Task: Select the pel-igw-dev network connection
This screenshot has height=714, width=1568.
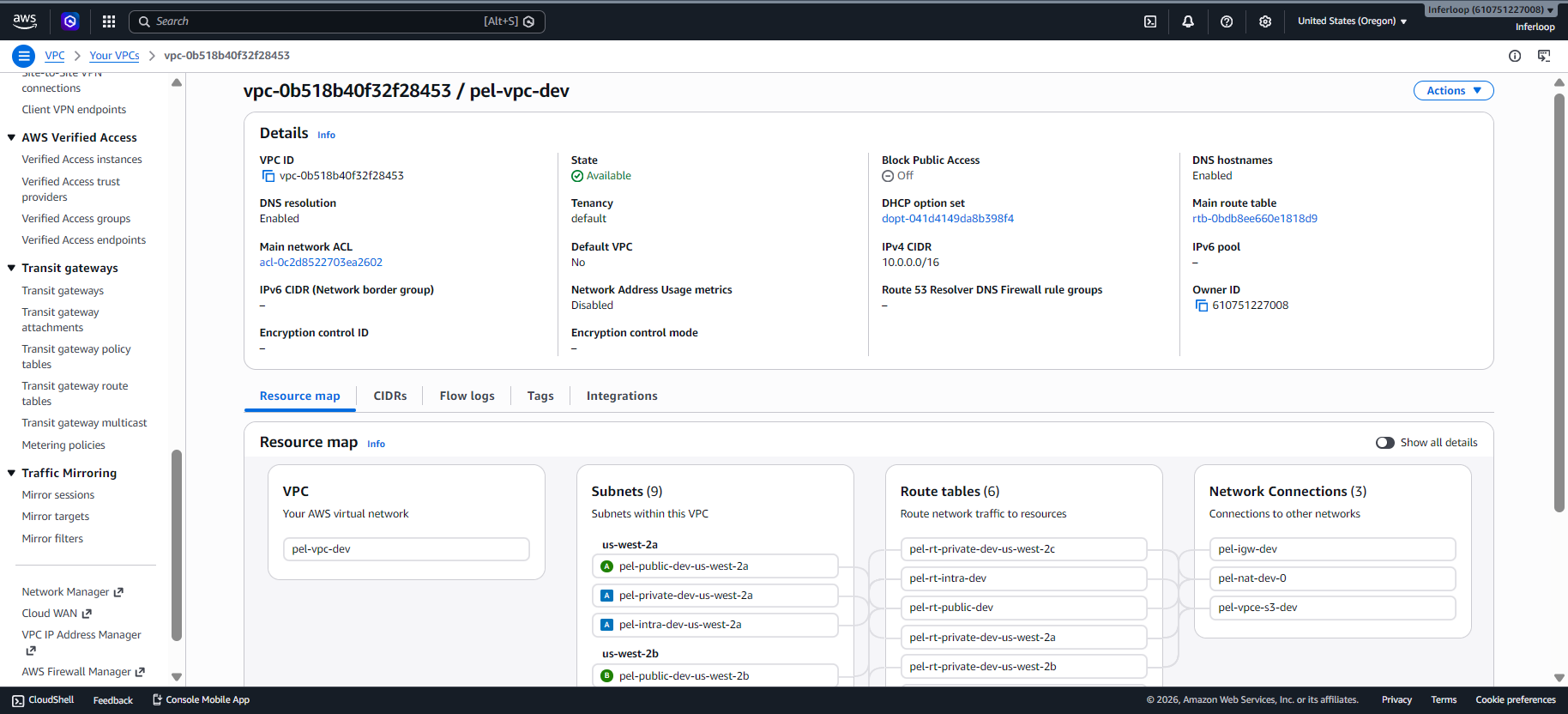Action: pyautogui.click(x=1333, y=549)
